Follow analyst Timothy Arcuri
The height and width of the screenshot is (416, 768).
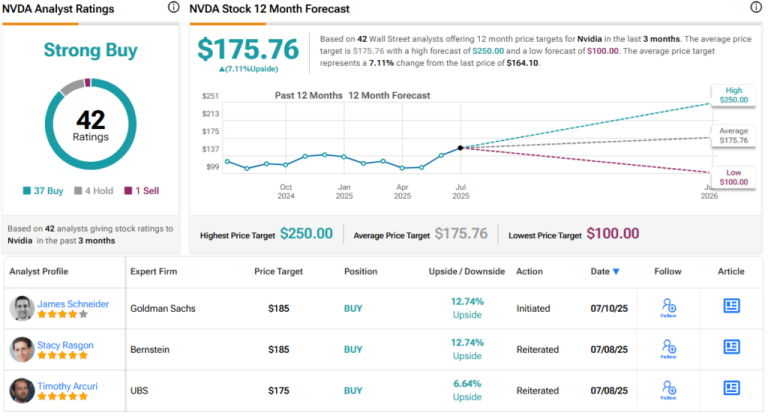pyautogui.click(x=669, y=391)
